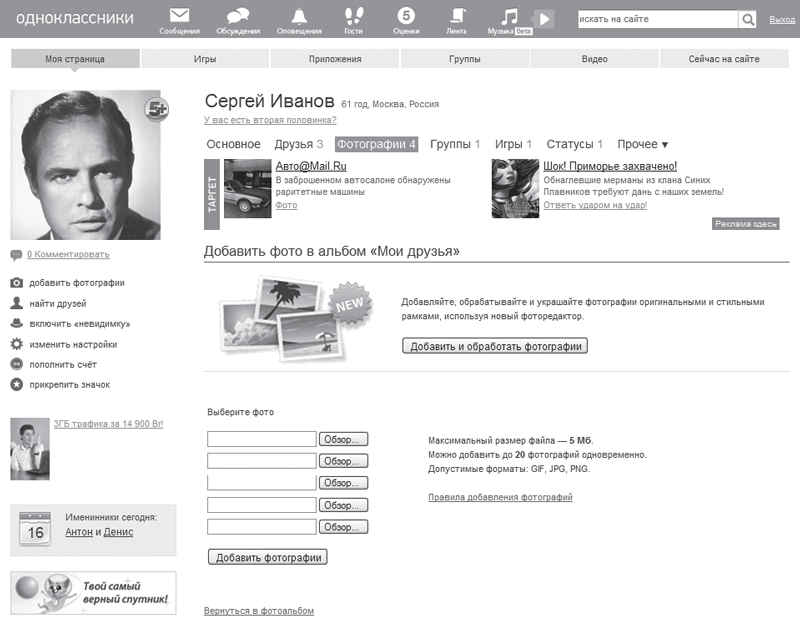Open Музыка note icon
The height and width of the screenshot is (626, 800).
pyautogui.click(x=510, y=17)
